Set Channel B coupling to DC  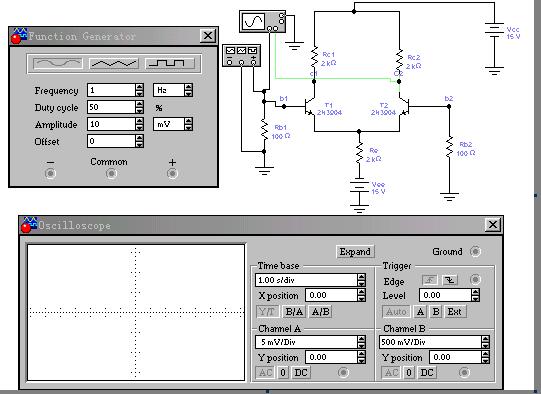(427, 373)
